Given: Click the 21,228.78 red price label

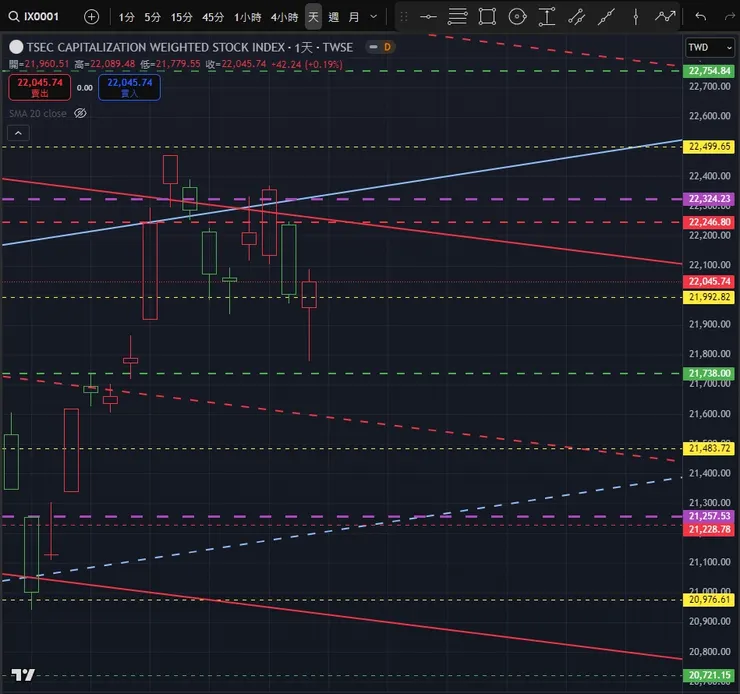Looking at the screenshot, I should pyautogui.click(x=709, y=529).
